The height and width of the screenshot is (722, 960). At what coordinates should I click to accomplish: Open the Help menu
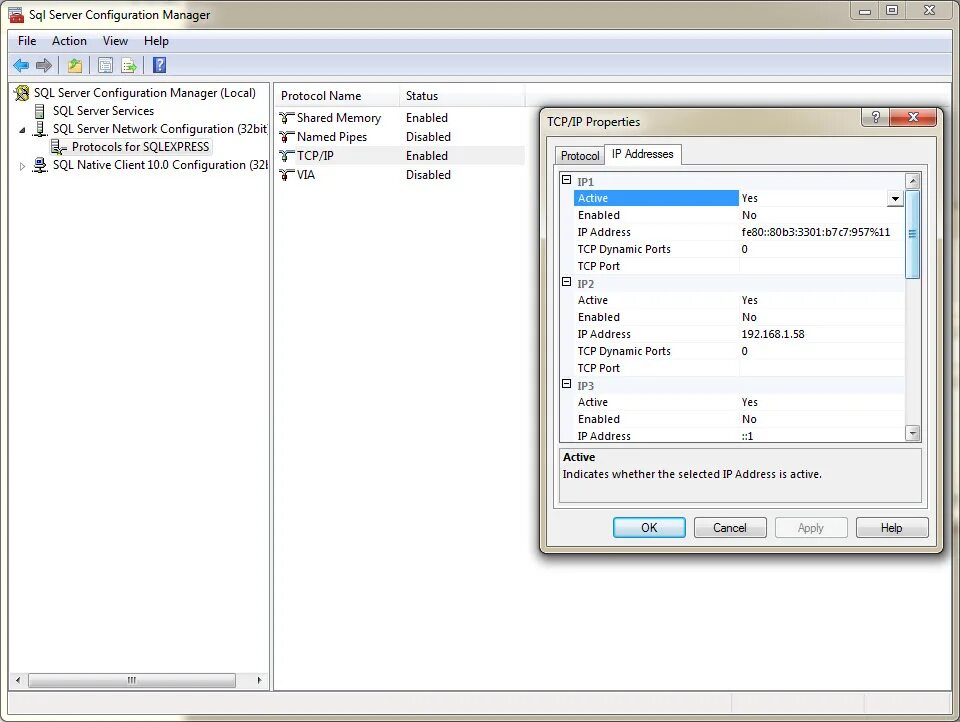point(156,40)
